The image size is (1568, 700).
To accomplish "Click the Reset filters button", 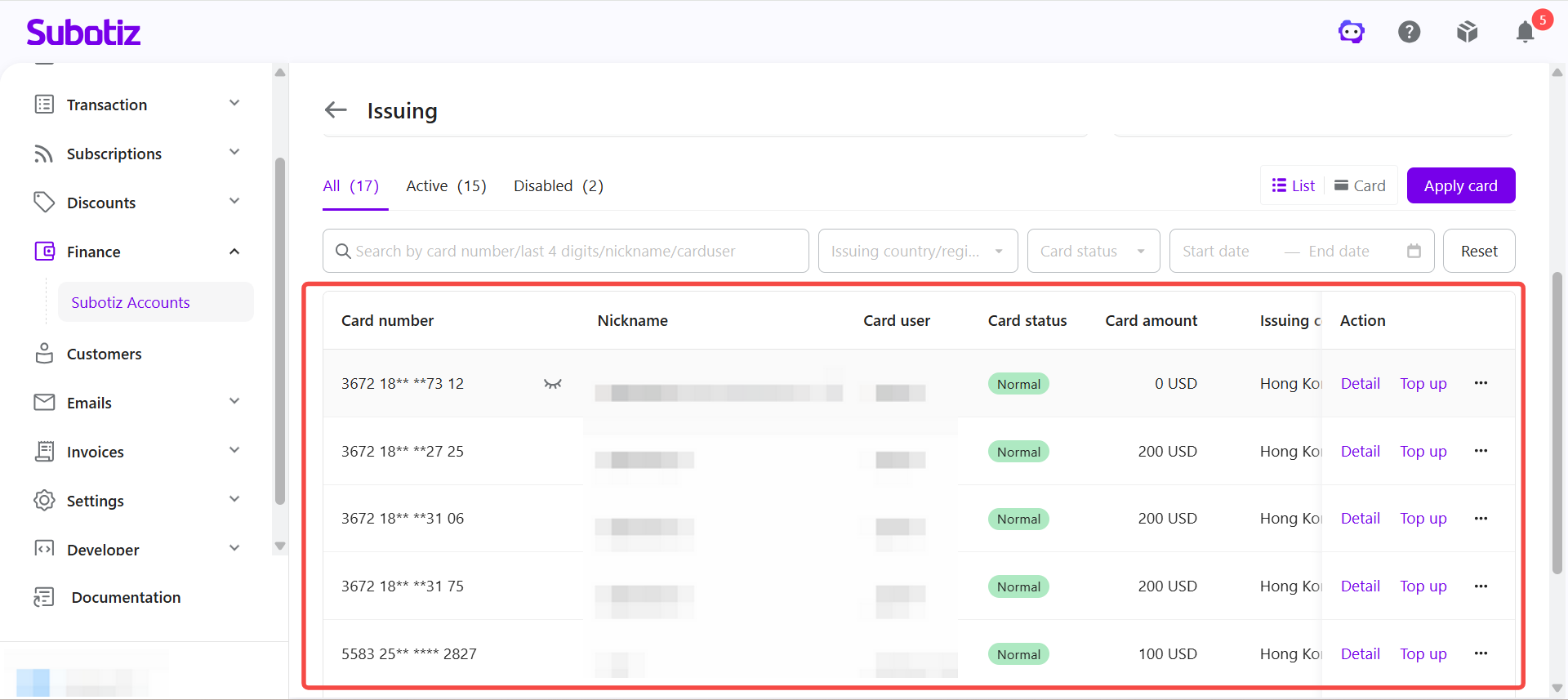I will point(1479,251).
